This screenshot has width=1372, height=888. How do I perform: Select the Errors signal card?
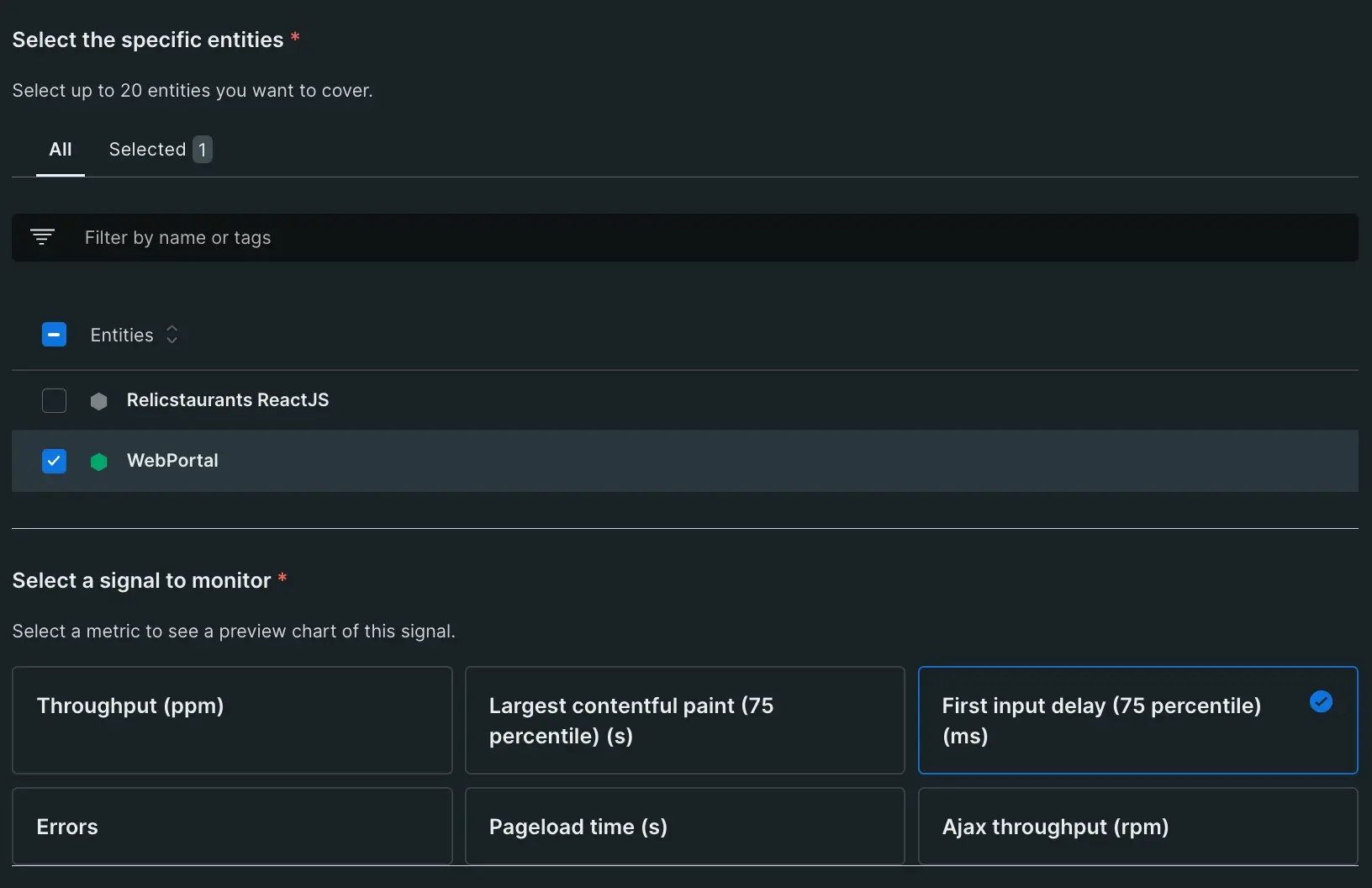[232, 827]
